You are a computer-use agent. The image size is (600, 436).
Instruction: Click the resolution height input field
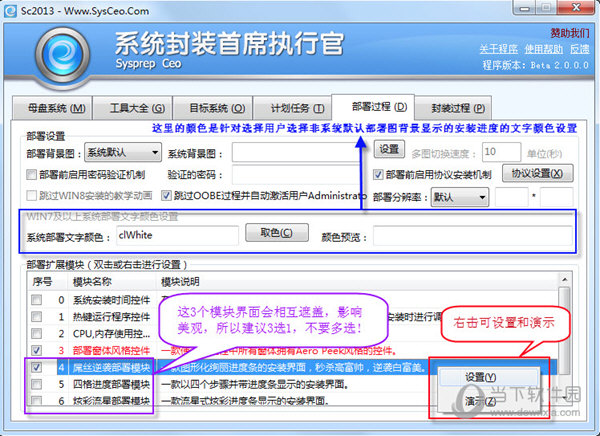556,197
